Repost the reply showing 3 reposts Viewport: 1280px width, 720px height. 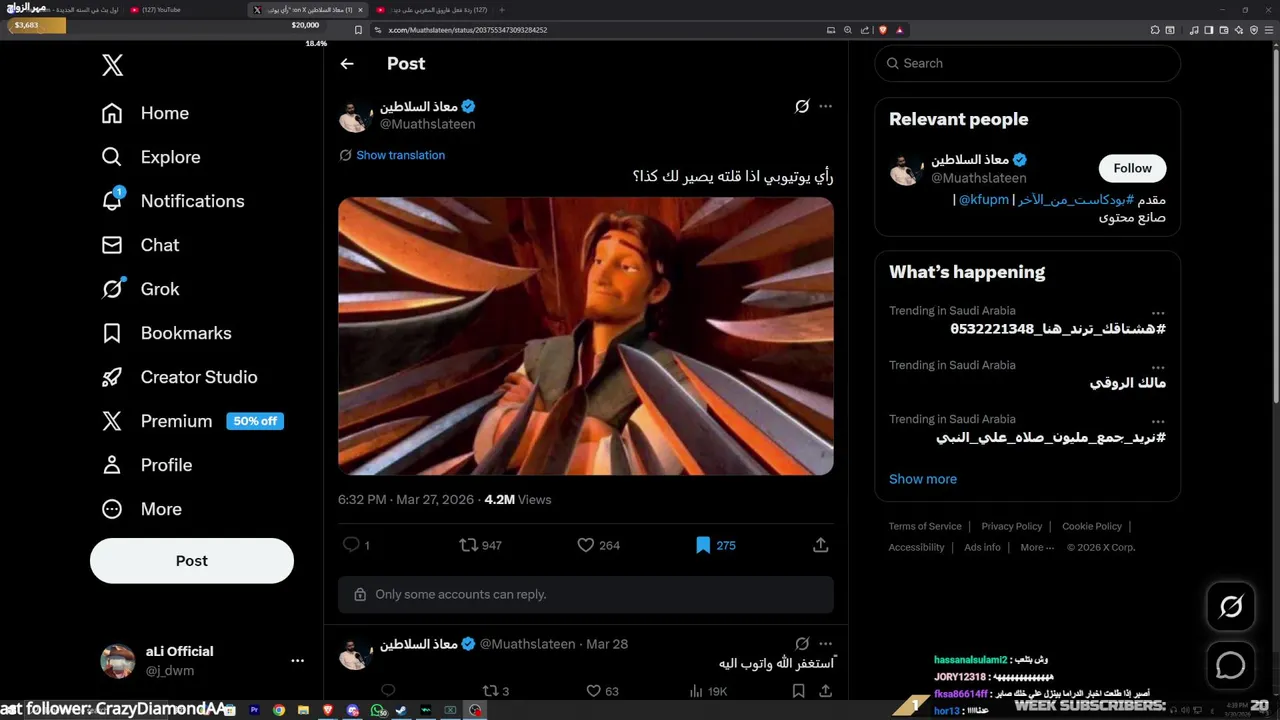coord(496,691)
